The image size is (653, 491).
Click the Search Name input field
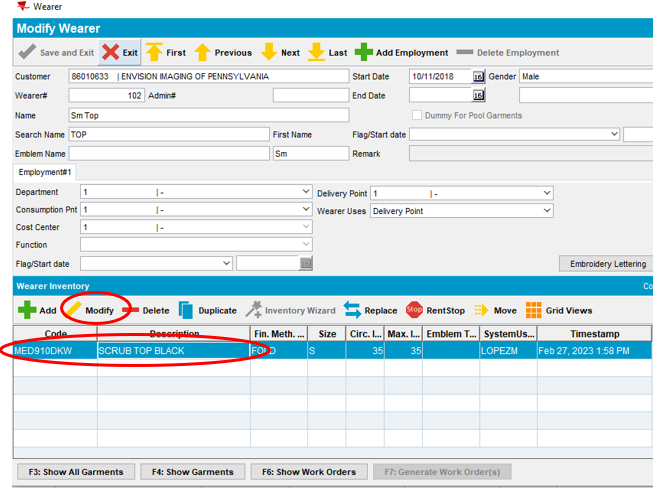(x=168, y=134)
